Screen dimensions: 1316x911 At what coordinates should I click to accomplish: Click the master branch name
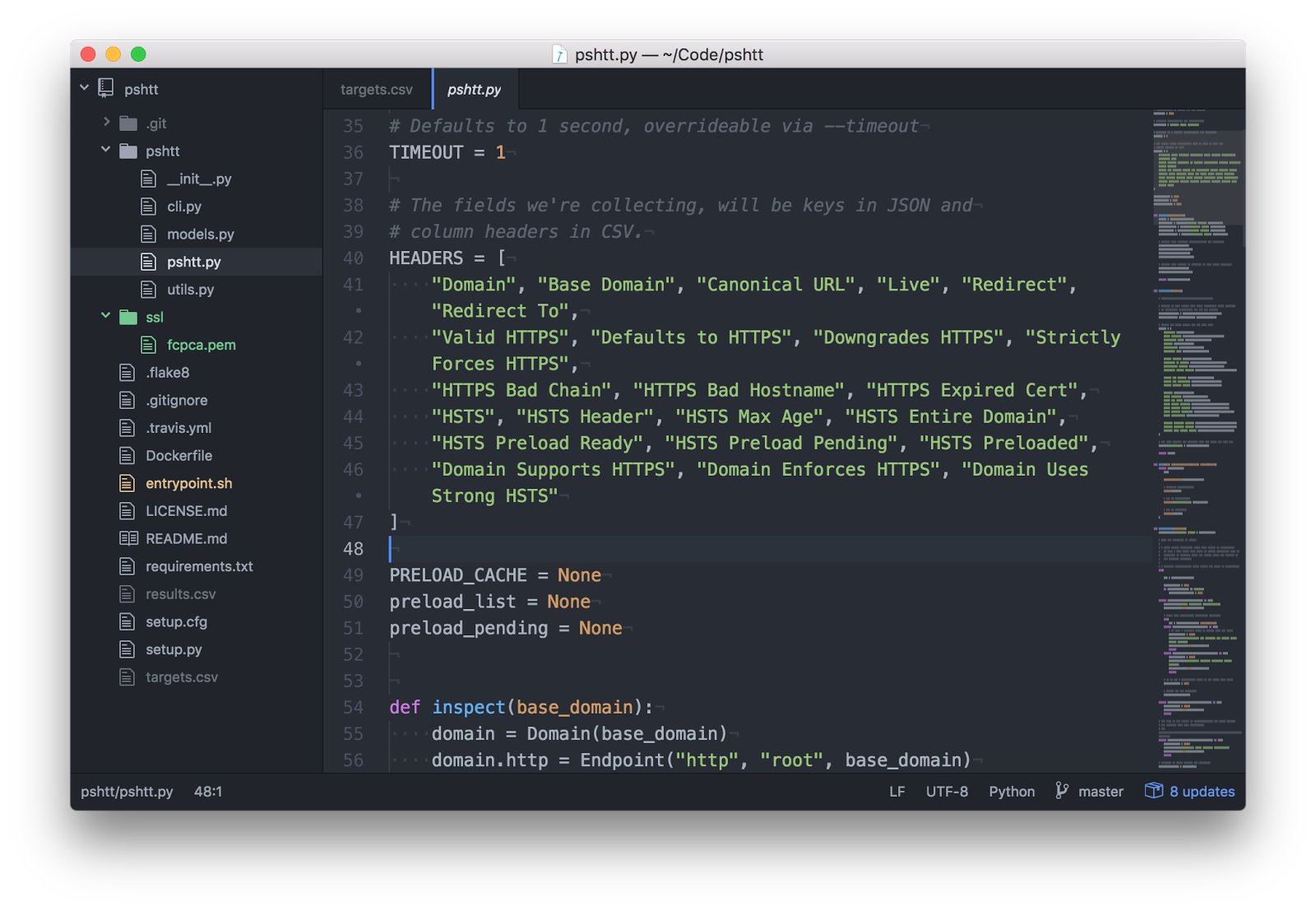pyautogui.click(x=1101, y=791)
